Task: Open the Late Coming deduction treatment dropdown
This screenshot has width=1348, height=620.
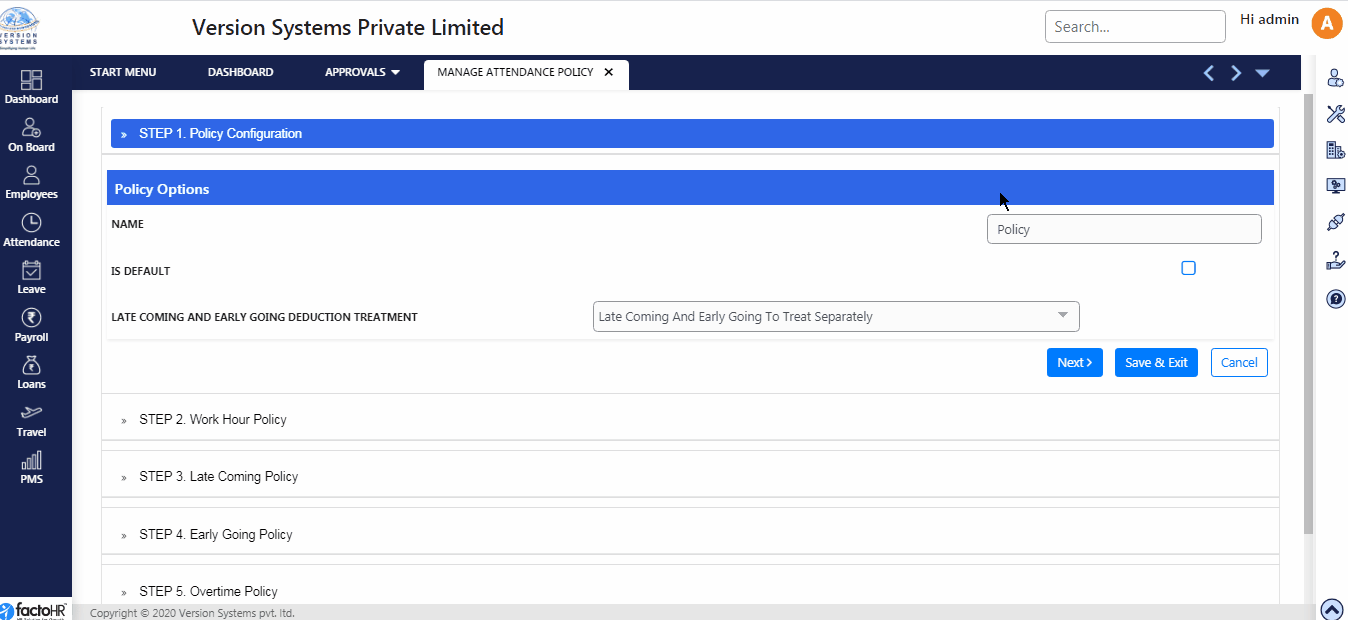Action: [836, 317]
